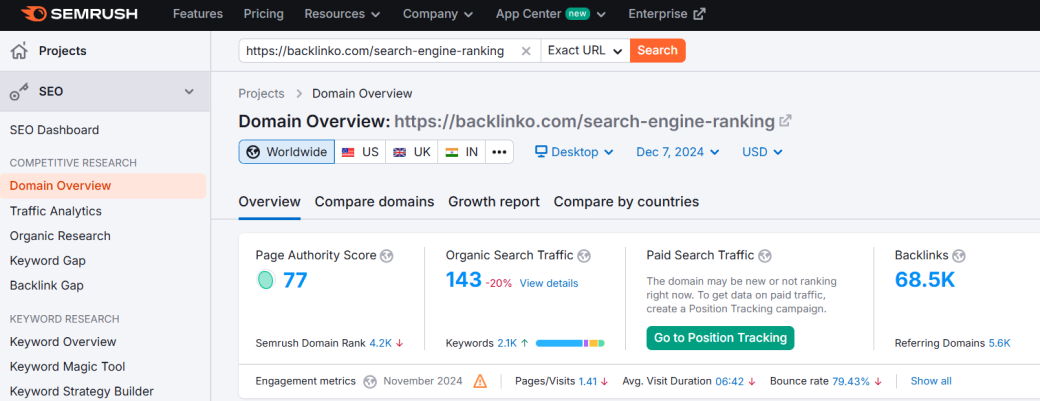Open Traffic Analytics in sidebar
This screenshot has height=401, width=1040.
point(56,211)
